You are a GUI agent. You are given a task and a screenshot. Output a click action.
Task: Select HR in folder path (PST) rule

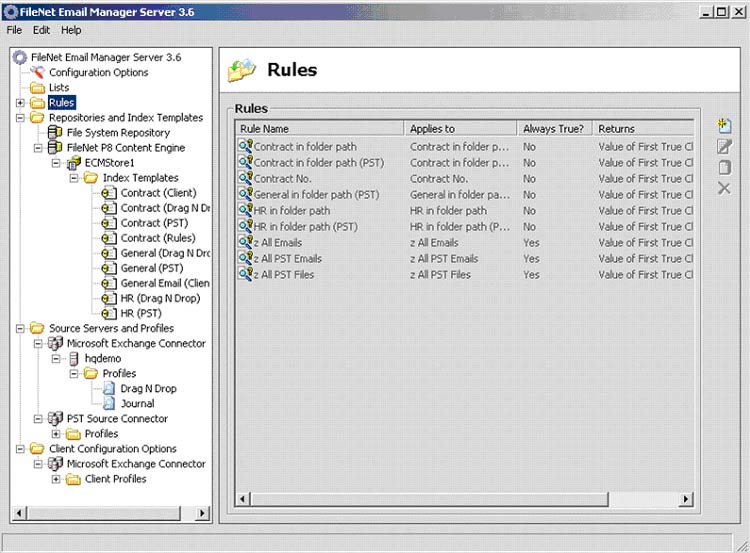pos(305,227)
